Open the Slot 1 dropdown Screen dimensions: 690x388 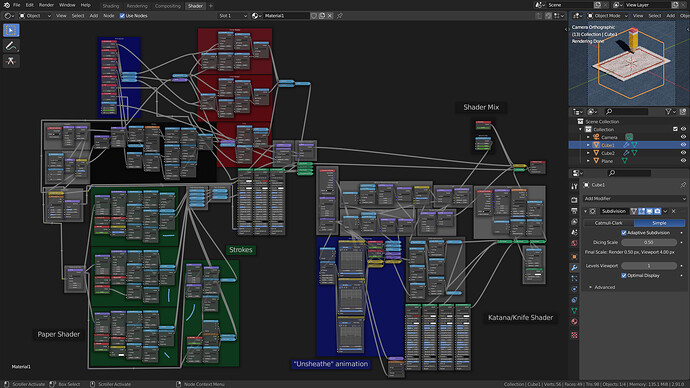point(233,16)
